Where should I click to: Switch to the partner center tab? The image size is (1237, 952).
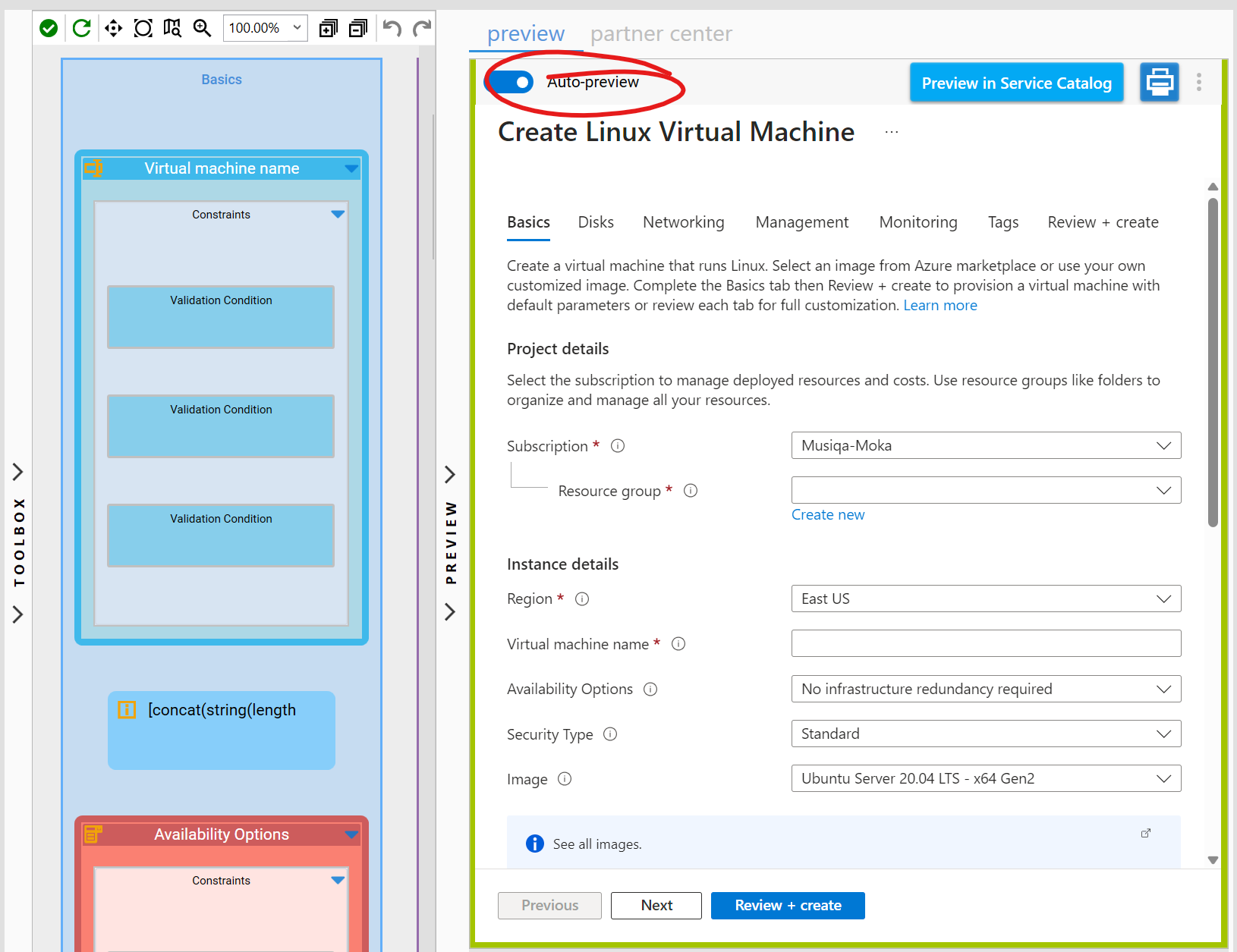[661, 34]
